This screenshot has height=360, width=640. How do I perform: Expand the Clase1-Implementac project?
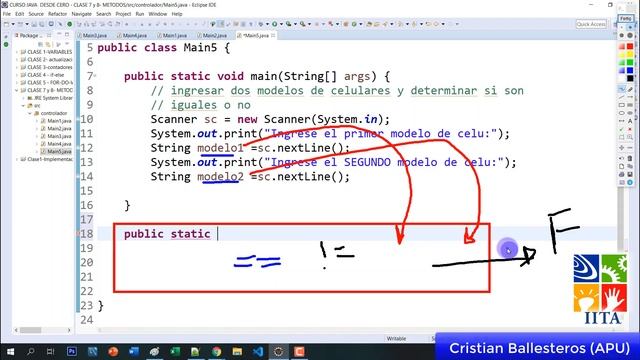[x=17, y=159]
